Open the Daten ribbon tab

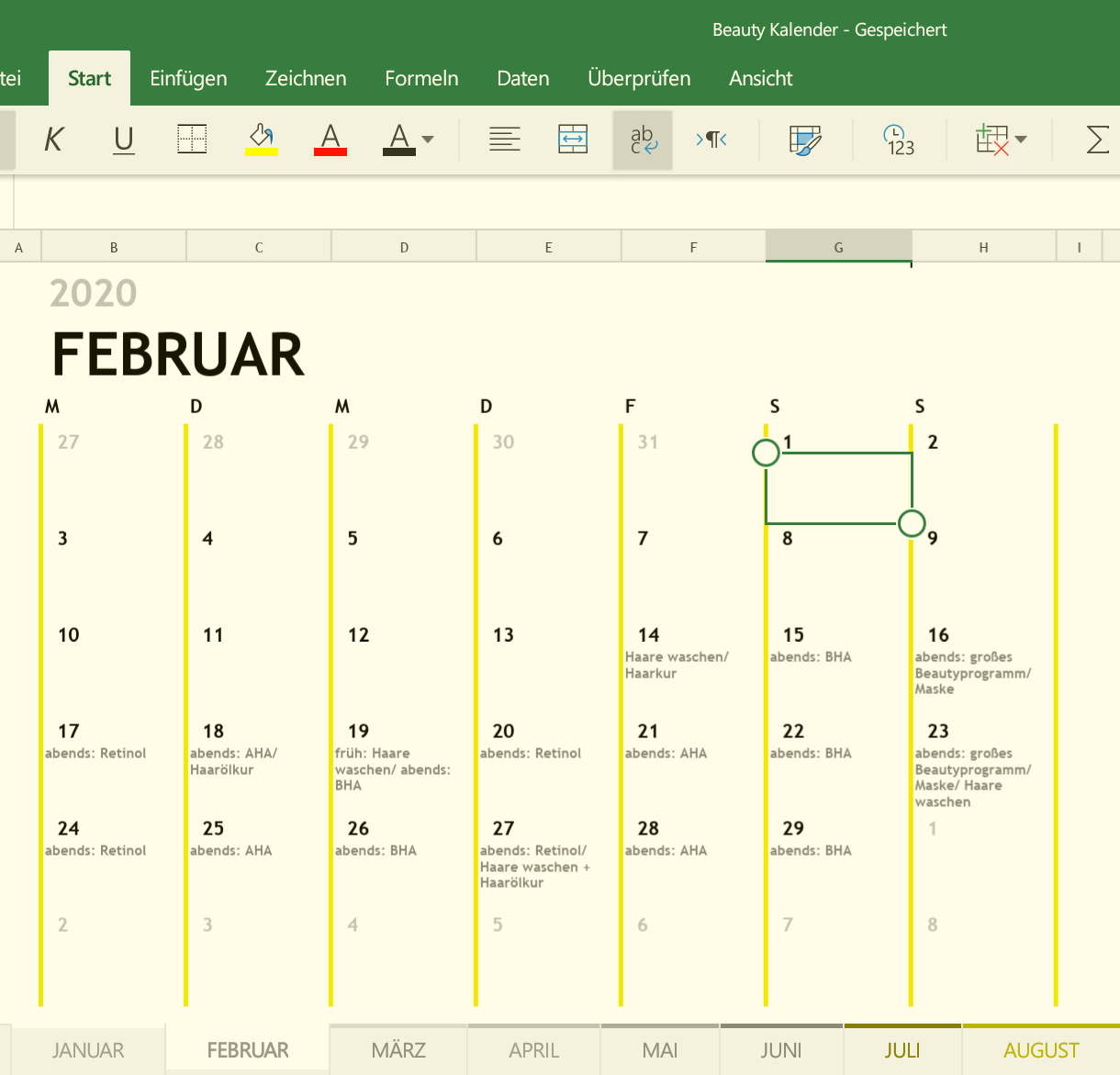pos(523,78)
